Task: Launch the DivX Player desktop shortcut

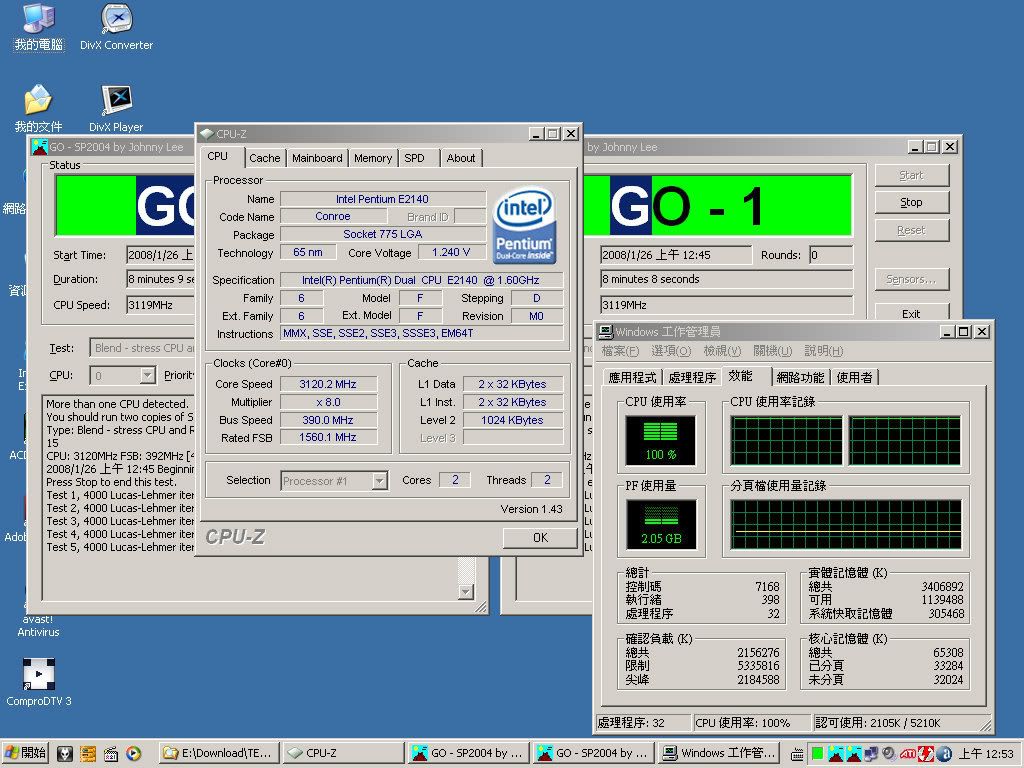Action: coord(116,108)
